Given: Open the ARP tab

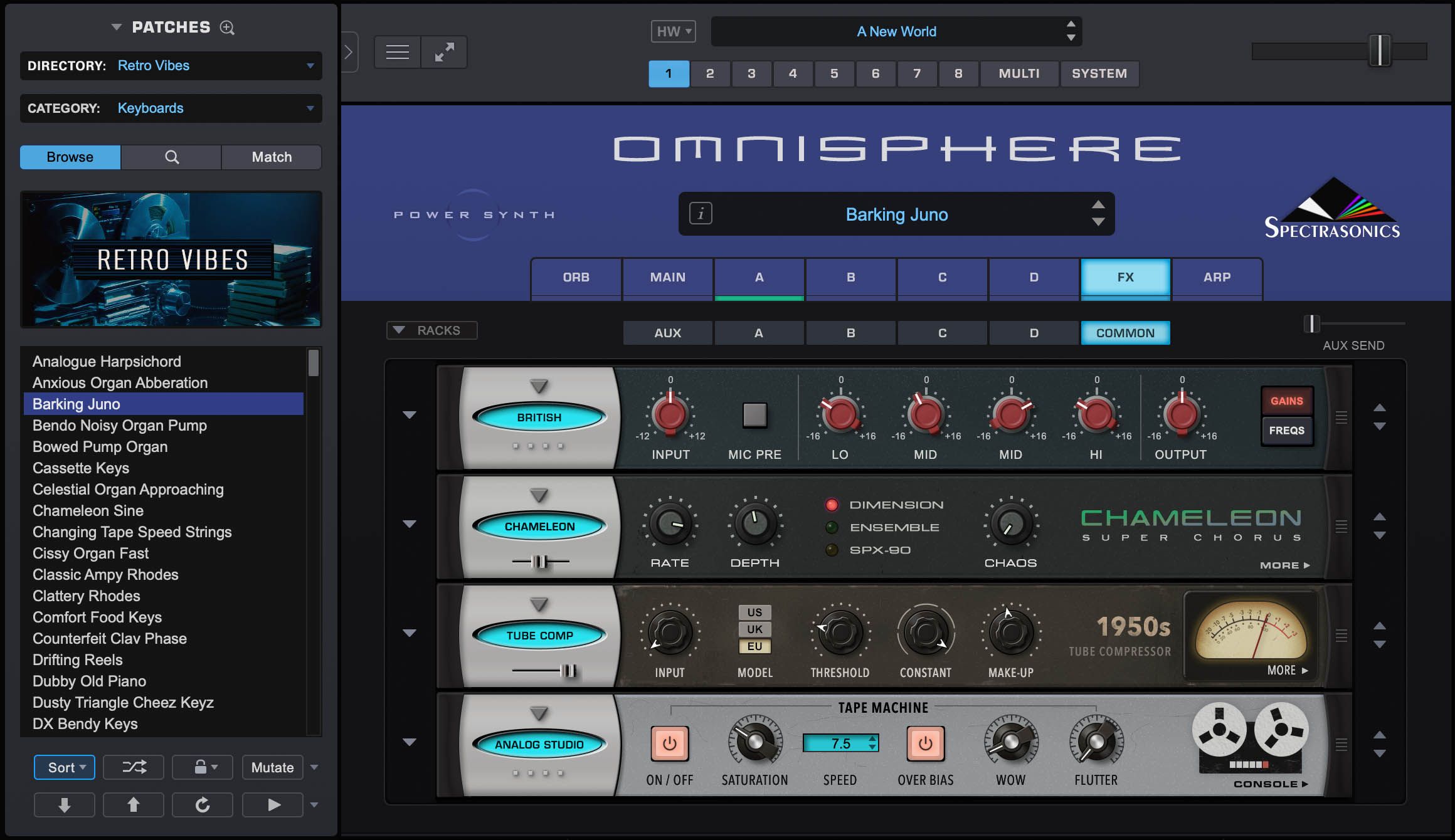Looking at the screenshot, I should 1217,277.
